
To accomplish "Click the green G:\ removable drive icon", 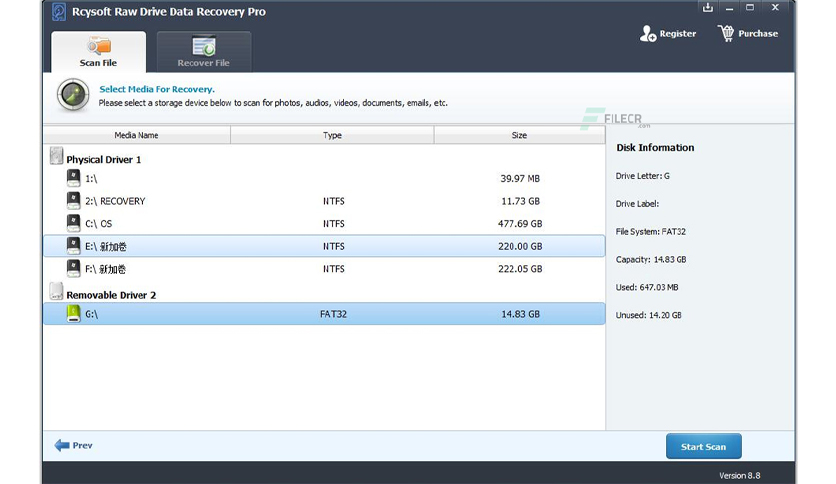I will (74, 313).
